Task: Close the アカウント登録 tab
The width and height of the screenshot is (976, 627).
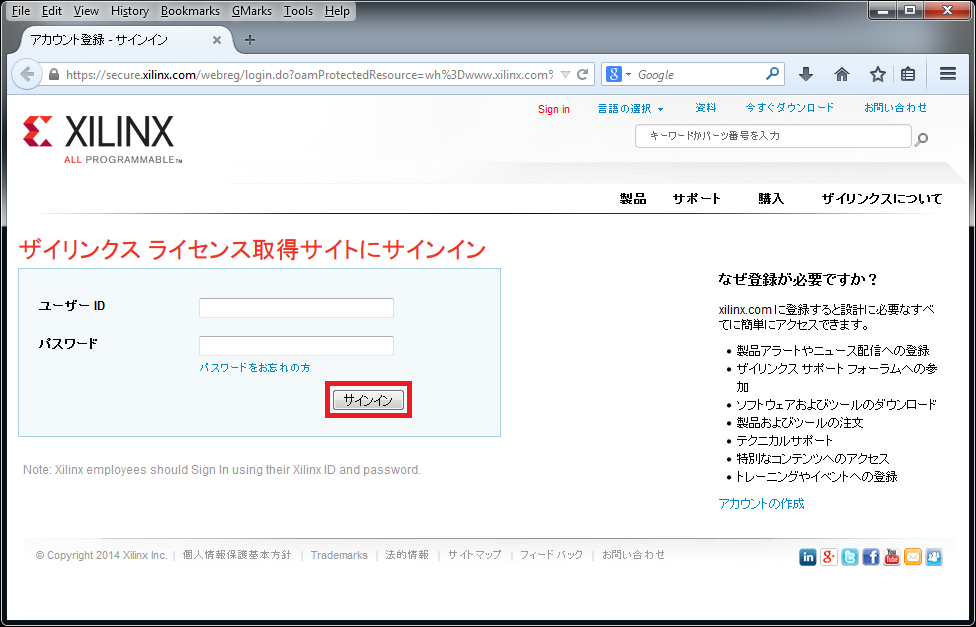Action: (217, 40)
